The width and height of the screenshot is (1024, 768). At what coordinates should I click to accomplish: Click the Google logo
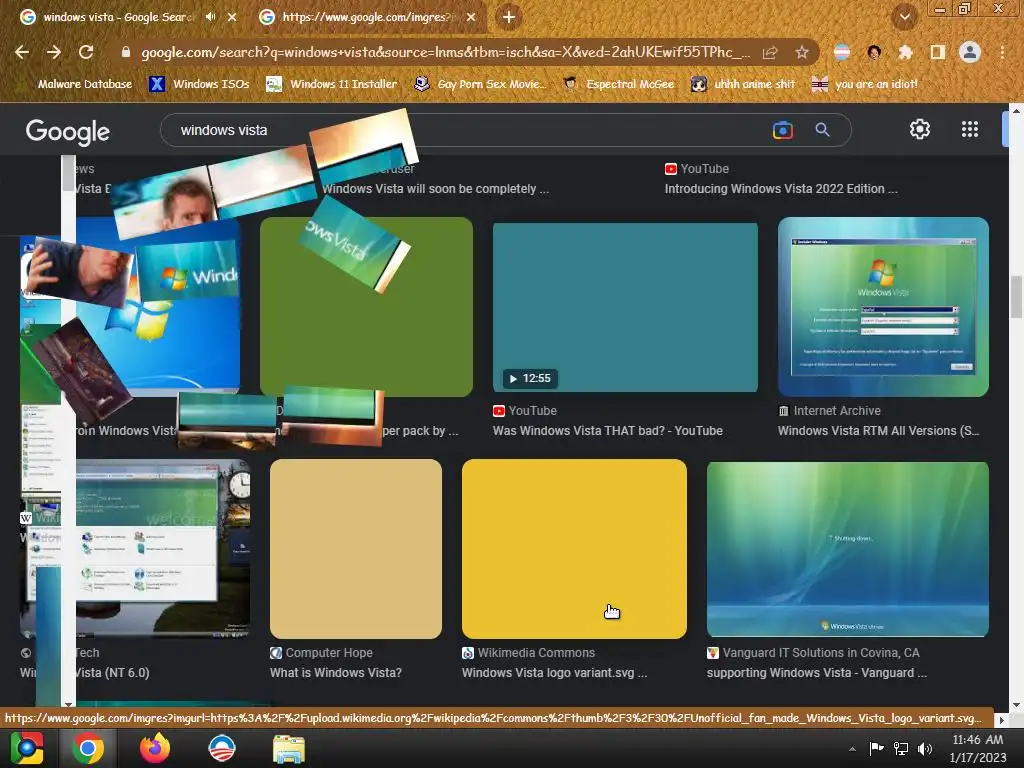click(68, 131)
